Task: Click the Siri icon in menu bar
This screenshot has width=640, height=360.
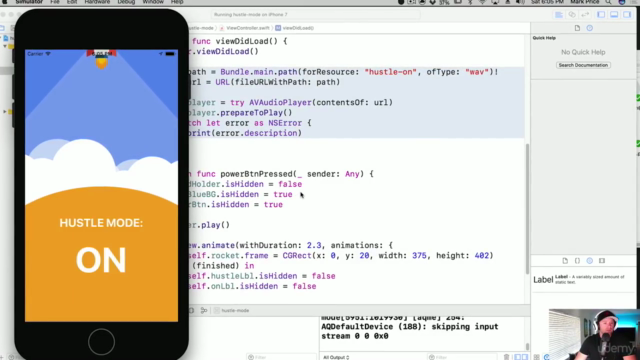Action: 622,2
